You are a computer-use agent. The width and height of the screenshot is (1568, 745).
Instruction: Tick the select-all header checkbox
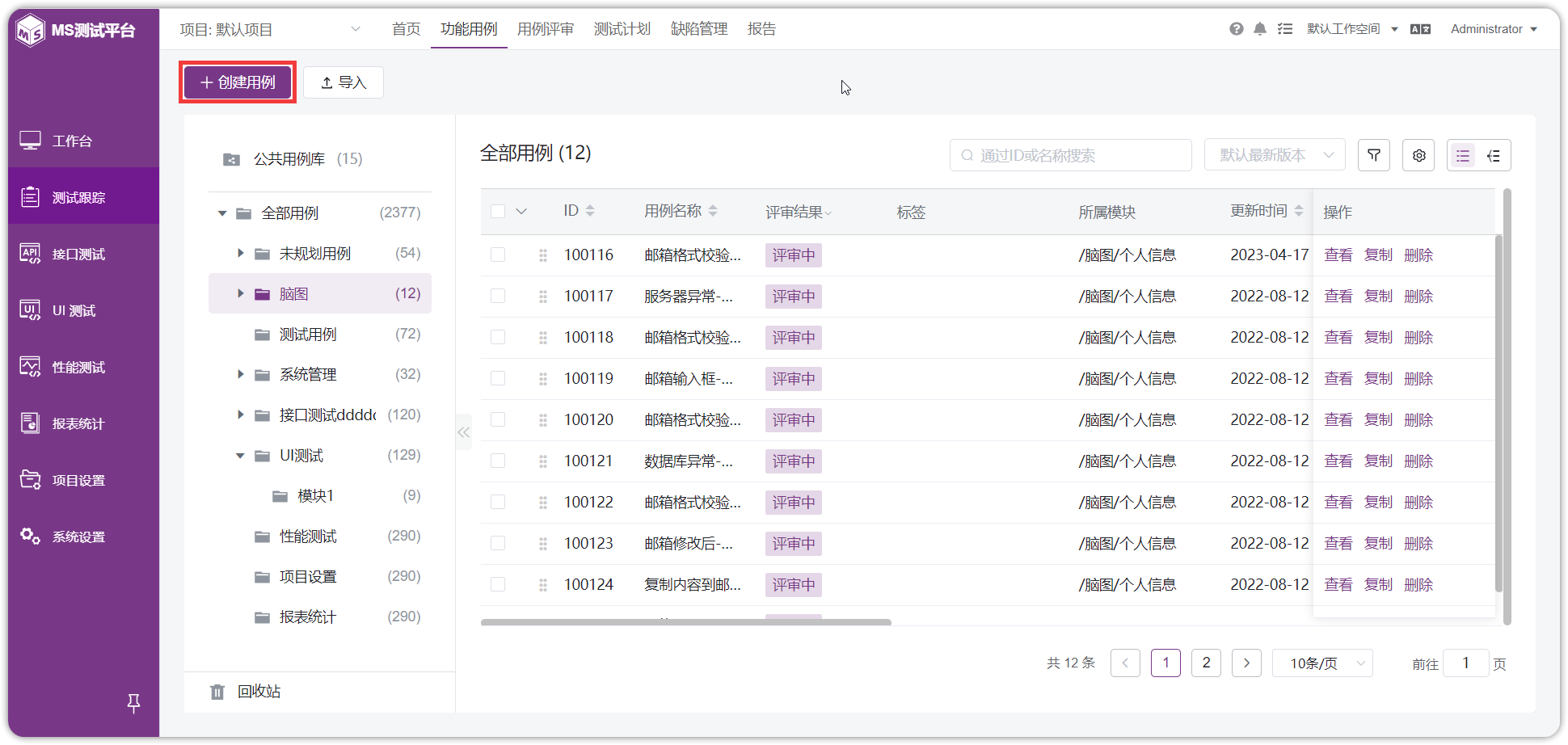tap(498, 211)
